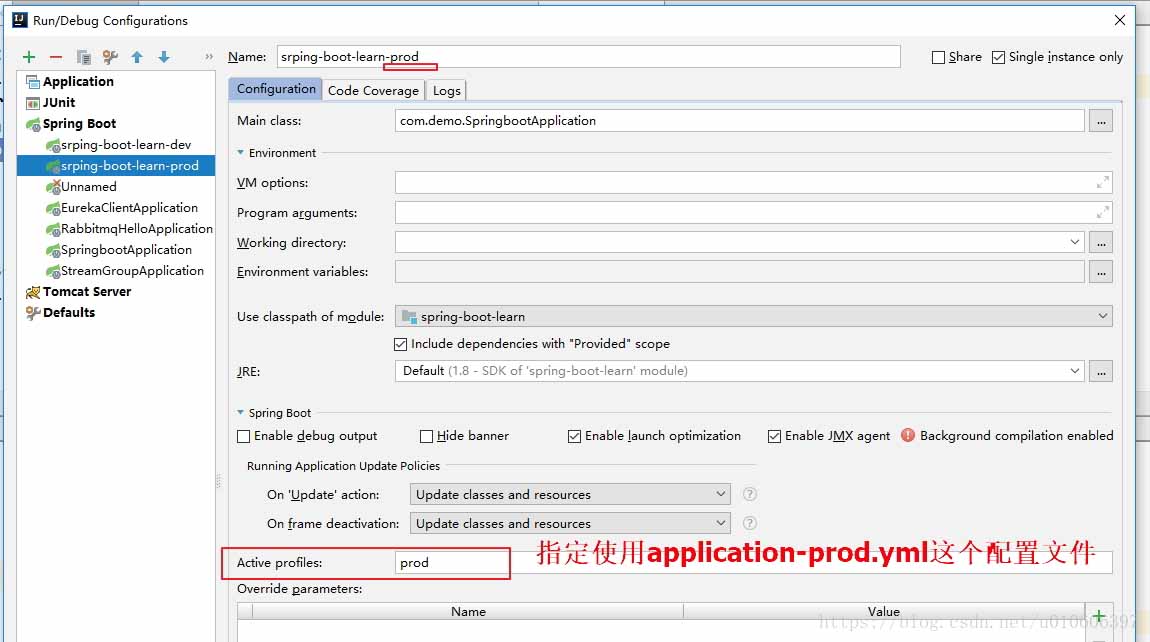Collapse the Environment section
1150x642 pixels.
[x=239, y=153]
